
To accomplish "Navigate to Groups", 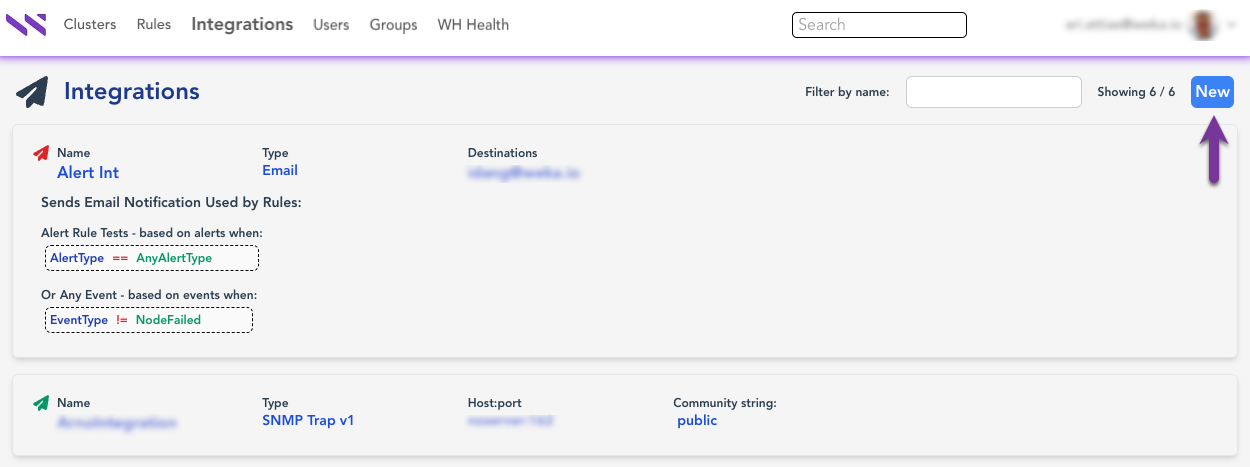I will point(393,25).
